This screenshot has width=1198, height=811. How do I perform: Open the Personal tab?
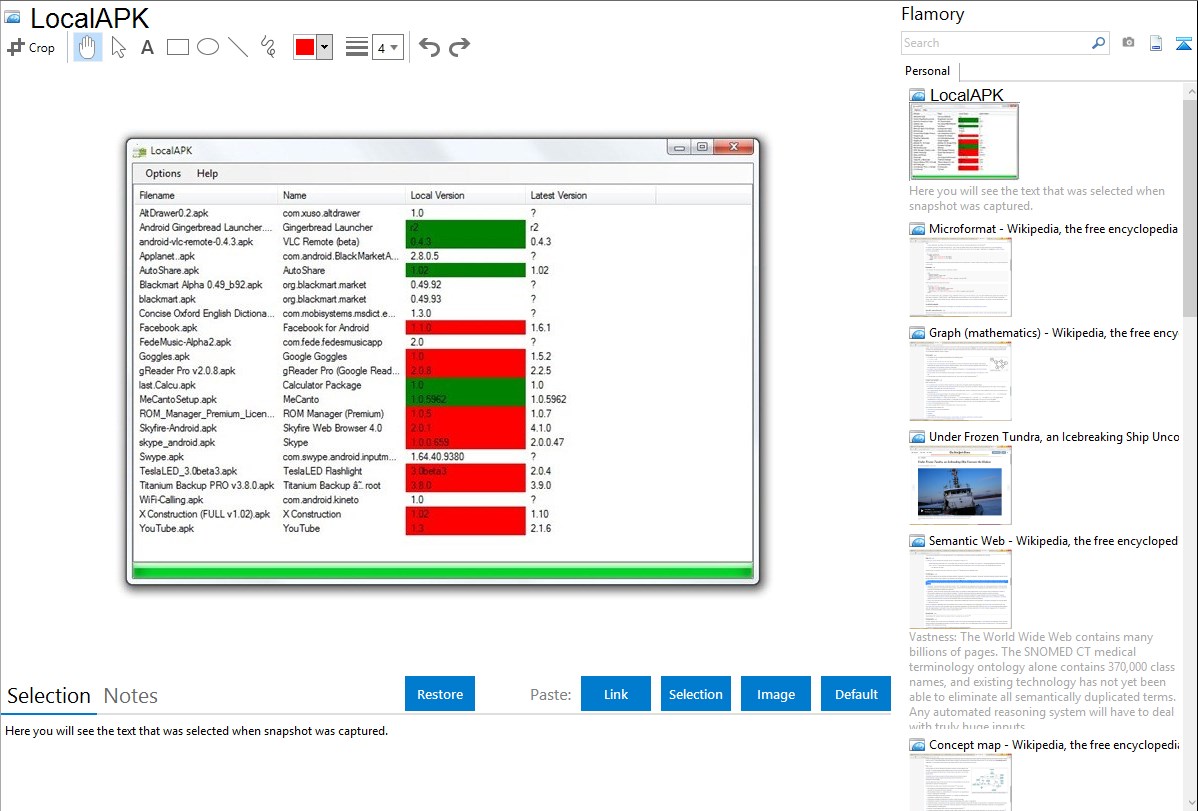pyautogui.click(x=927, y=71)
